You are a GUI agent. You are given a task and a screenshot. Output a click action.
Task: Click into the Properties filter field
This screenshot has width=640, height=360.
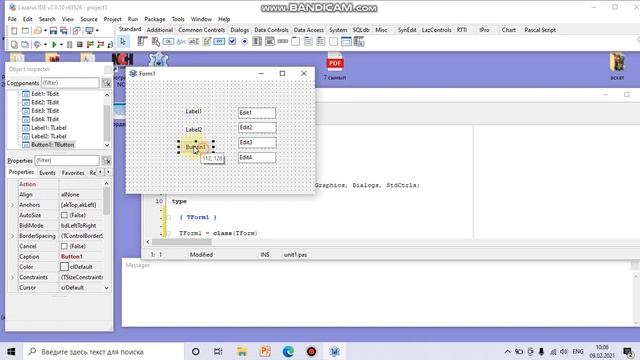point(67,160)
